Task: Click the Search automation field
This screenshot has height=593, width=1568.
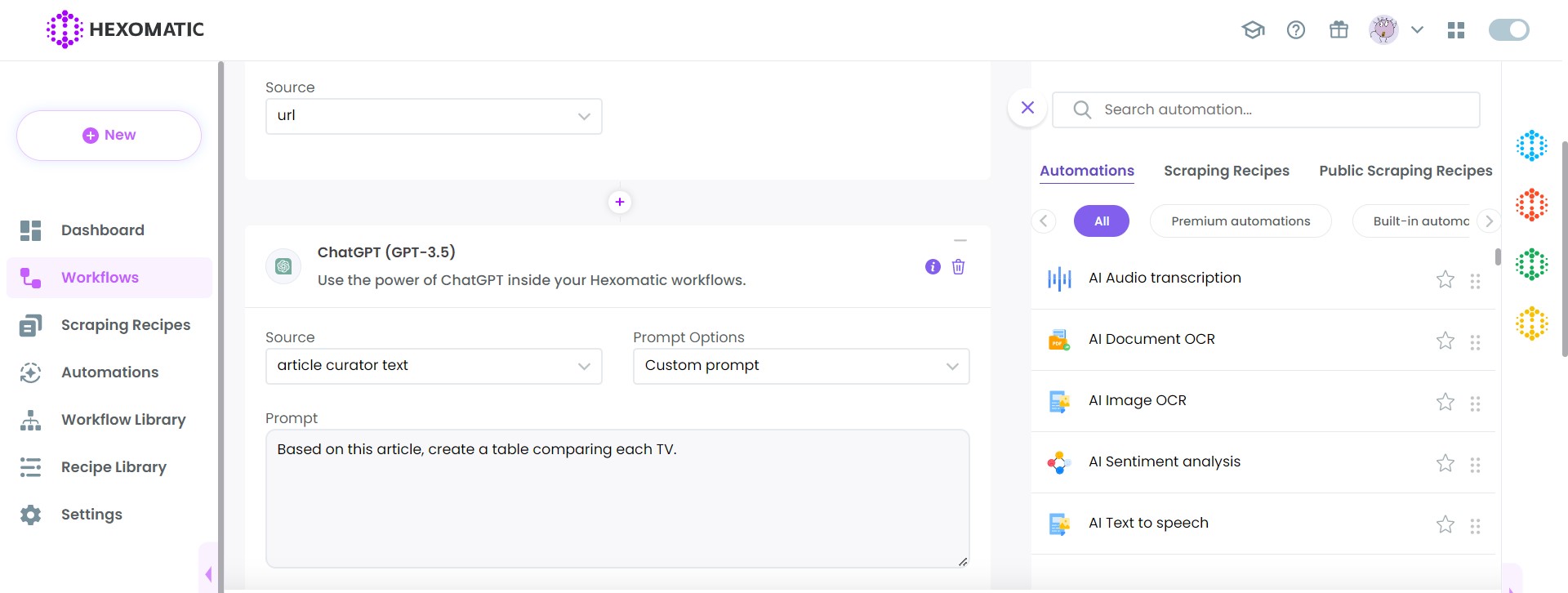Action: pos(1266,109)
